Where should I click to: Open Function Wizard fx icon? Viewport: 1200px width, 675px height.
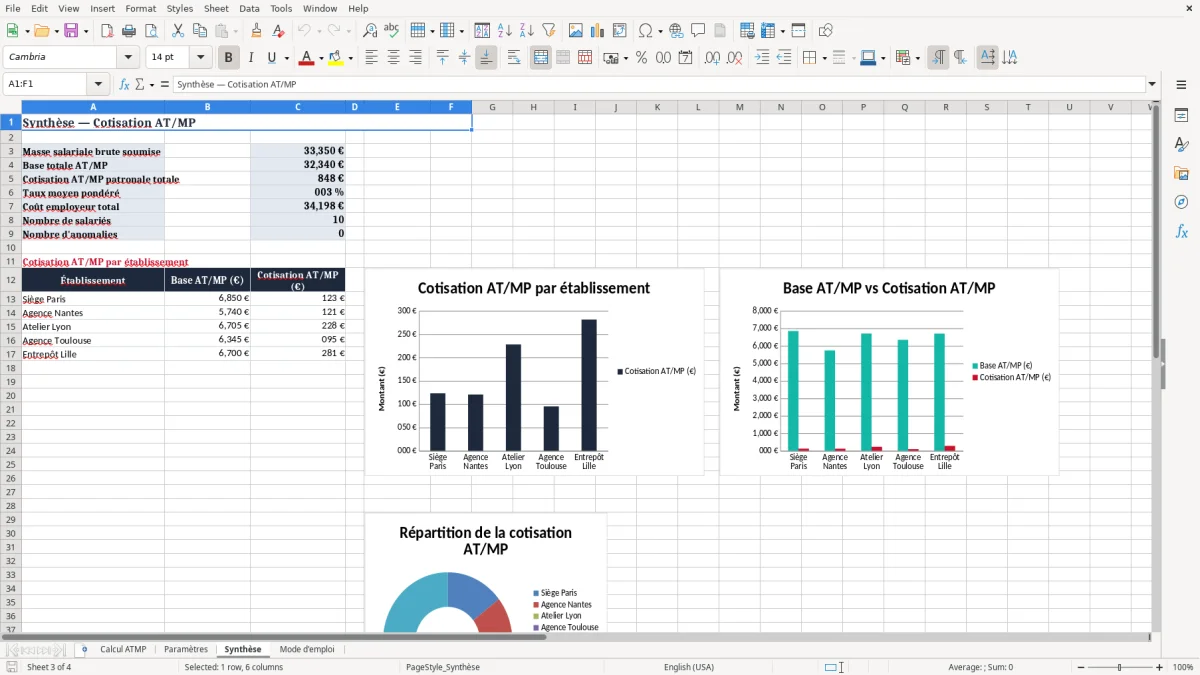tap(124, 84)
